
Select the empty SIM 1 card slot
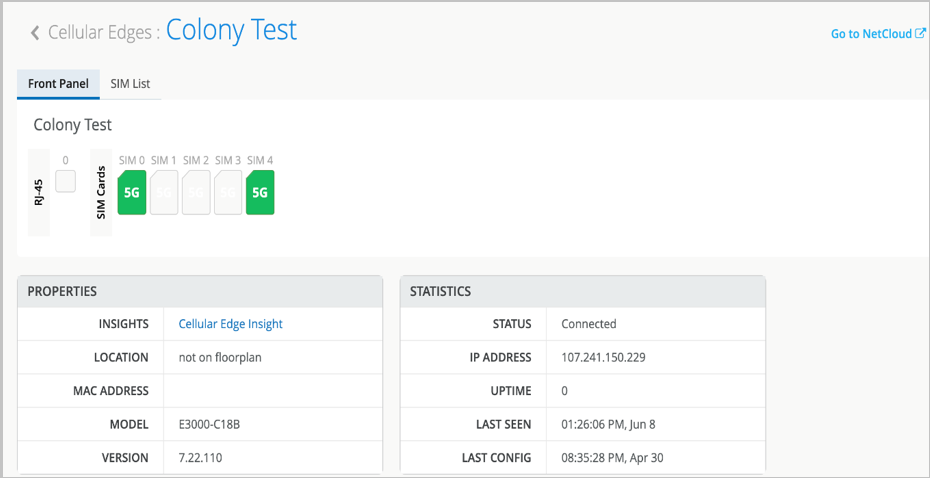click(164, 192)
